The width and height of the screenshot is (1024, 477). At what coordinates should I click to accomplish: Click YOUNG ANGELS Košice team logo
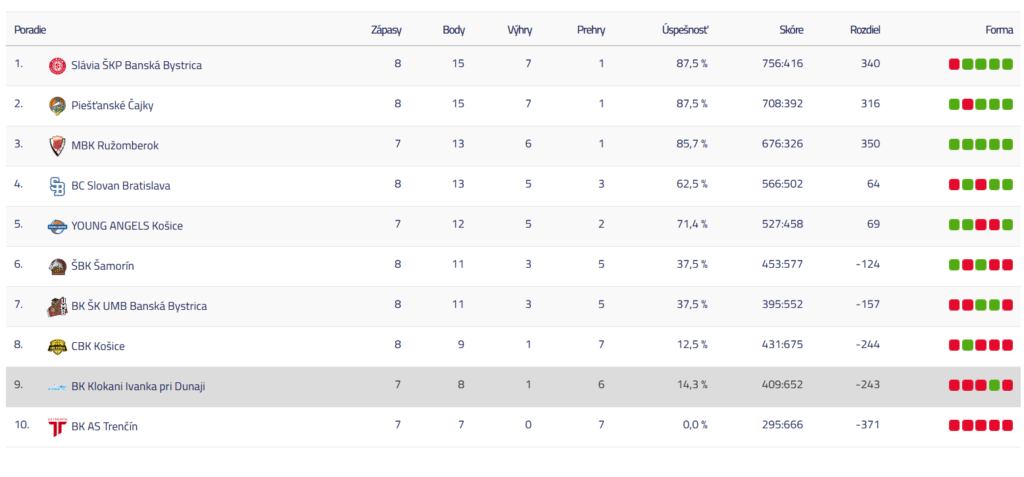[57, 226]
